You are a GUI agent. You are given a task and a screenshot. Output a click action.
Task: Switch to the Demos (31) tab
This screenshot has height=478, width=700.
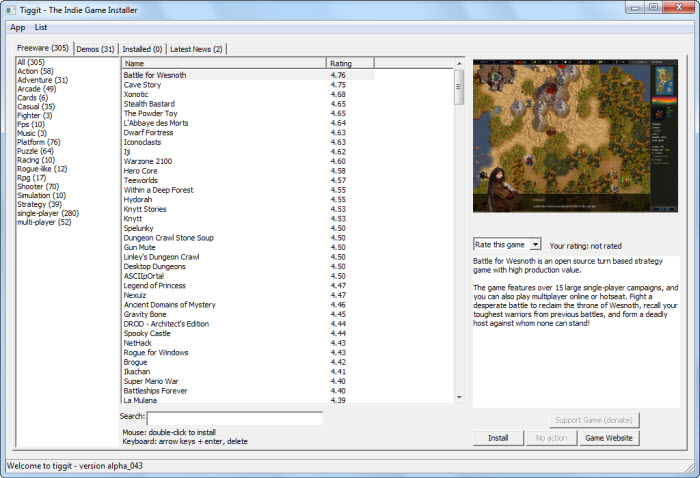click(x=95, y=49)
